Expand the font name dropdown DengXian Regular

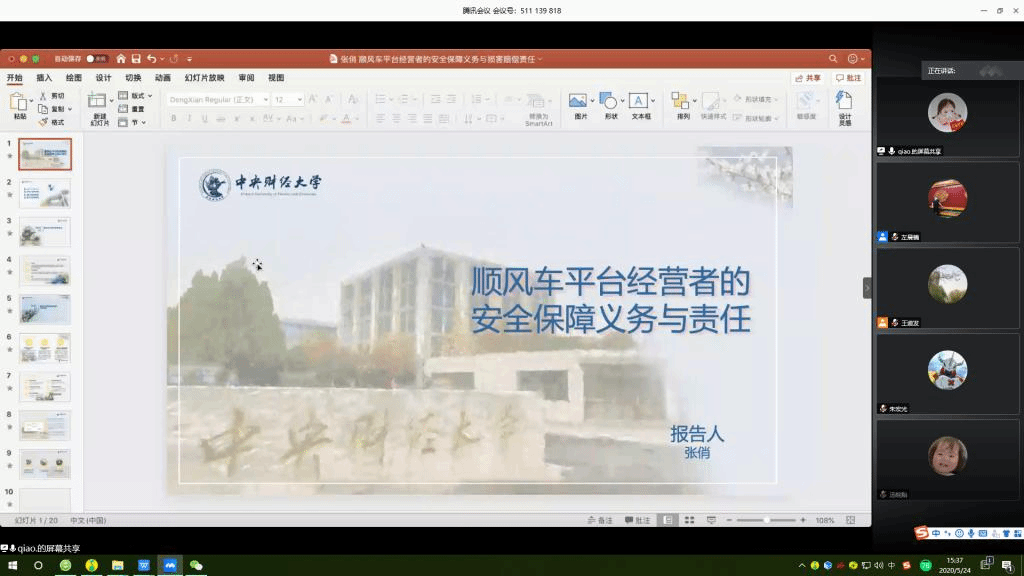(x=266, y=100)
